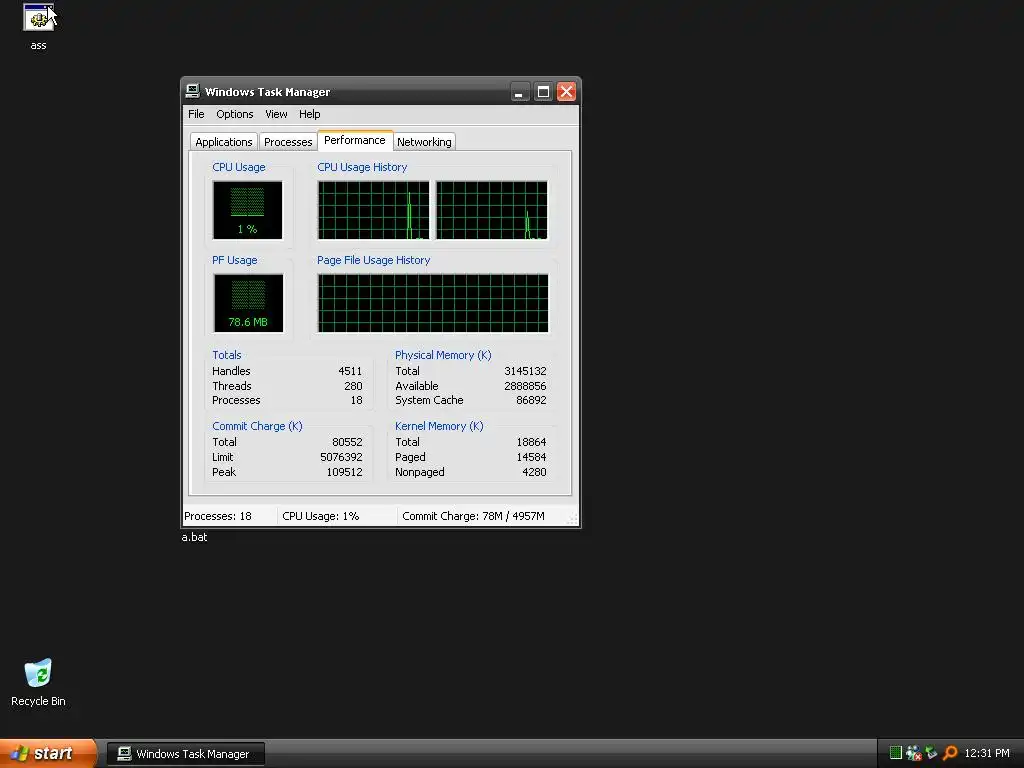Click the Totals group heading
The height and width of the screenshot is (768, 1024).
click(x=227, y=355)
